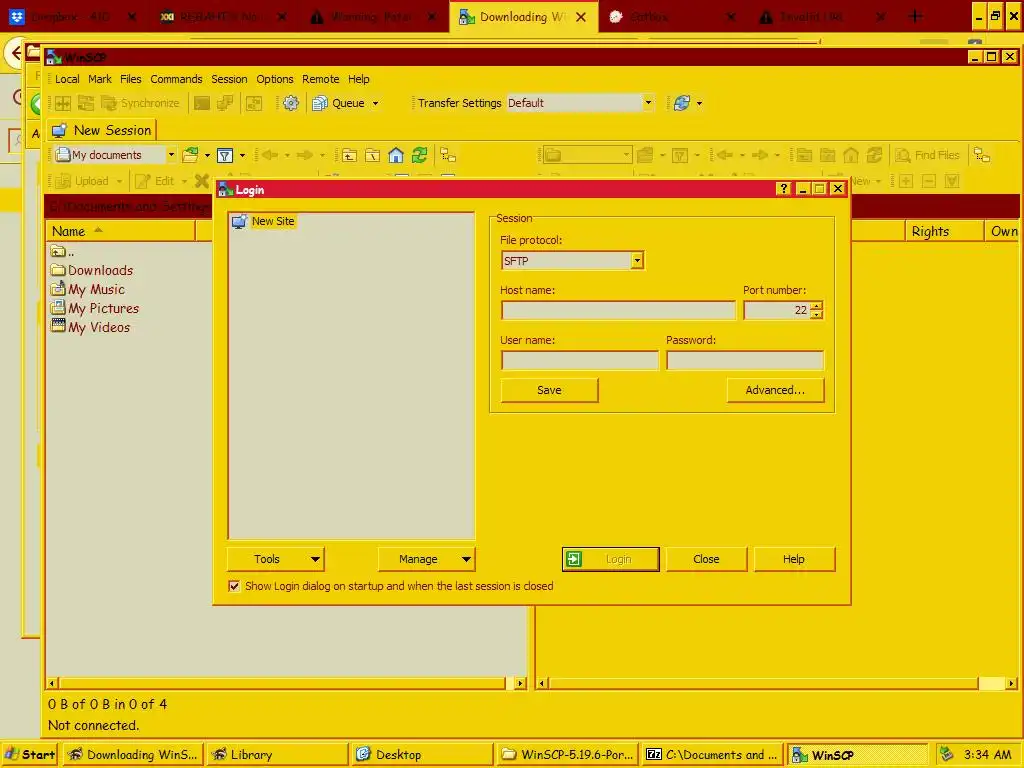The width and height of the screenshot is (1024, 768).
Task: Click the Synchronize Browsing icon left of the gear
Action: pyautogui.click(x=254, y=103)
